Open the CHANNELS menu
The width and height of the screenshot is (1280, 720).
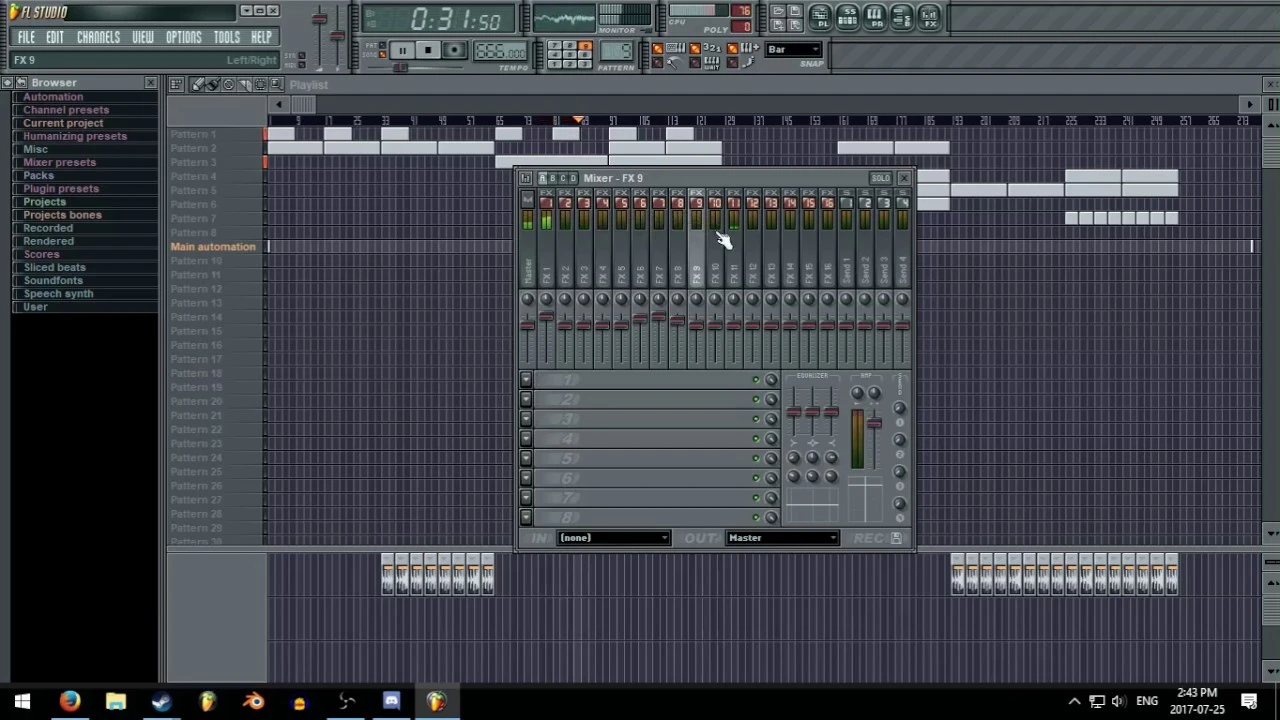click(x=98, y=37)
